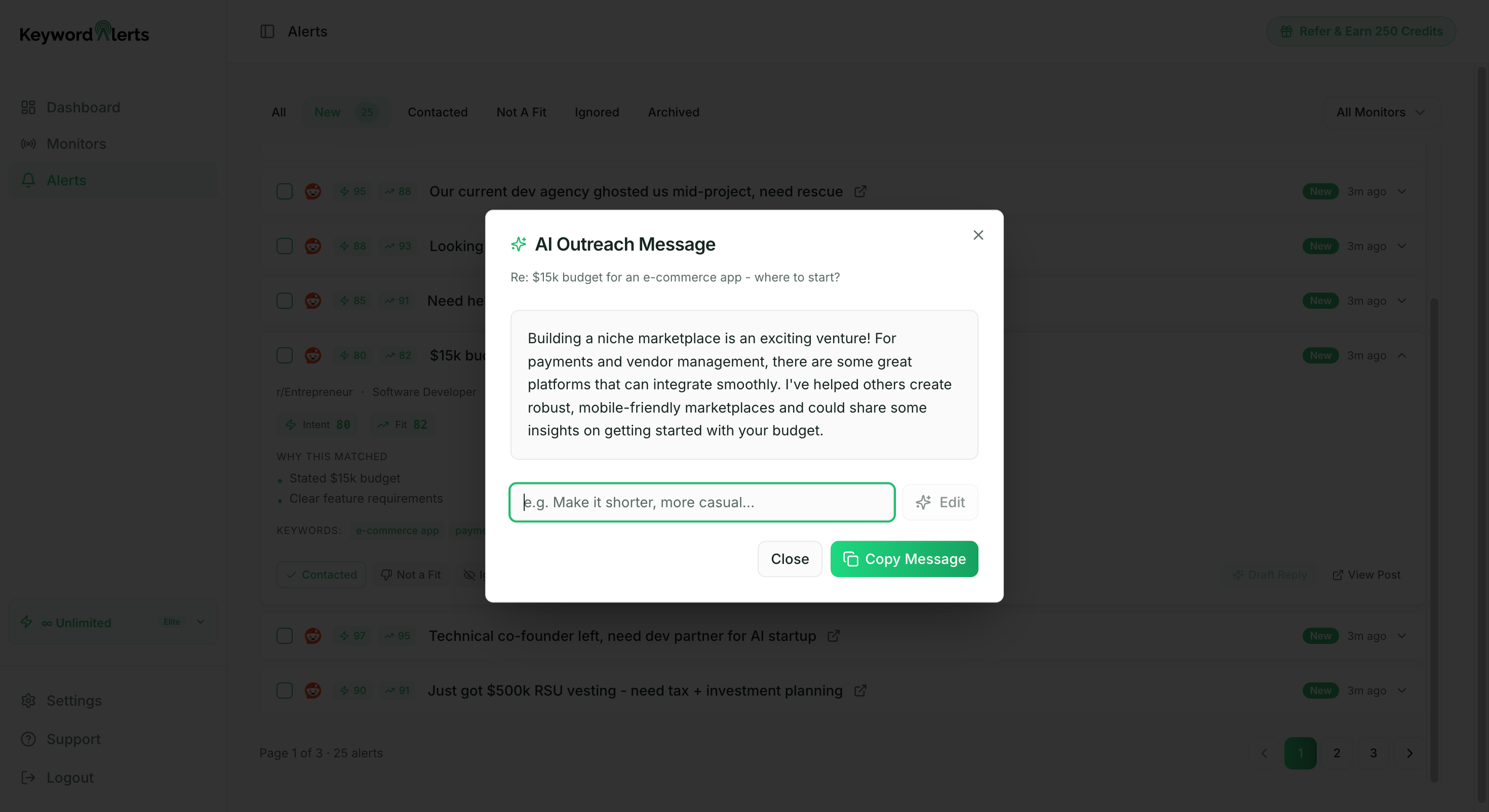
Task: Click the Copy Message button
Action: (x=904, y=559)
